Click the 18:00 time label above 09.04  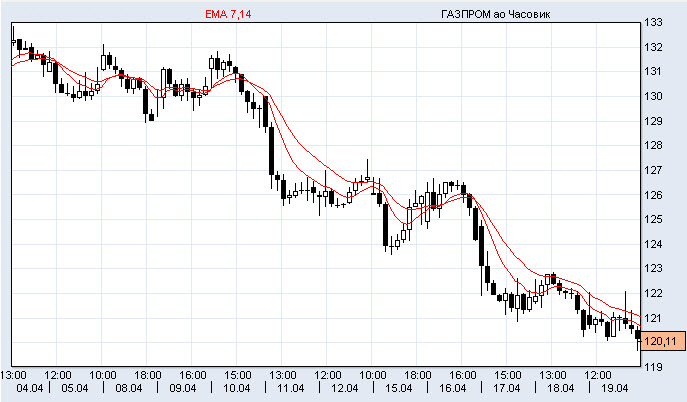tap(148, 375)
